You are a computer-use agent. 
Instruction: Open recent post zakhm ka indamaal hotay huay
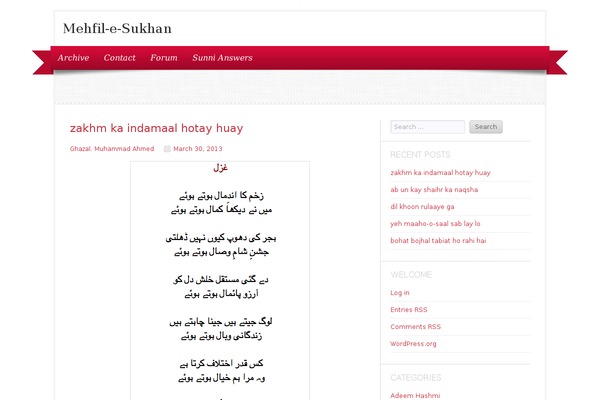click(x=440, y=173)
